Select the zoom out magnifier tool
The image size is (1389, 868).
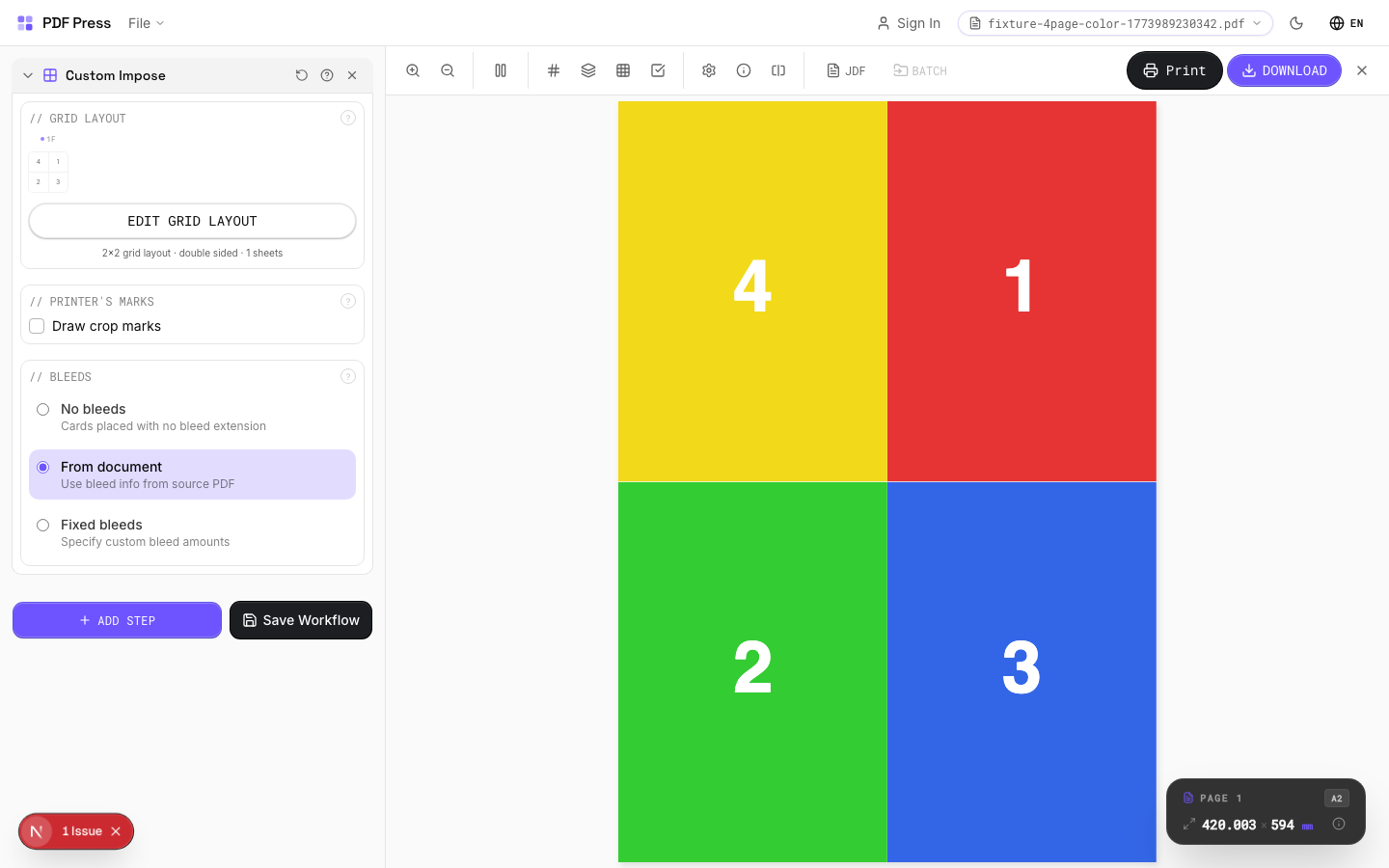(x=448, y=70)
